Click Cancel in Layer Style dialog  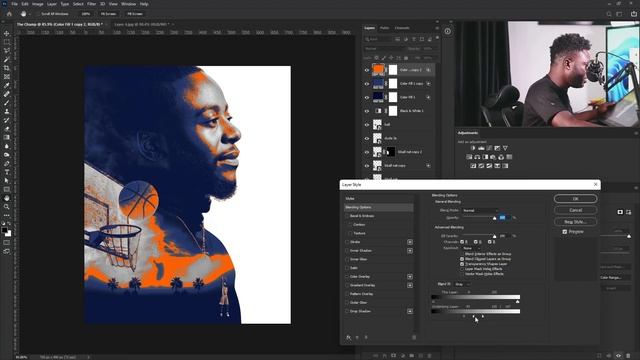(x=576, y=210)
